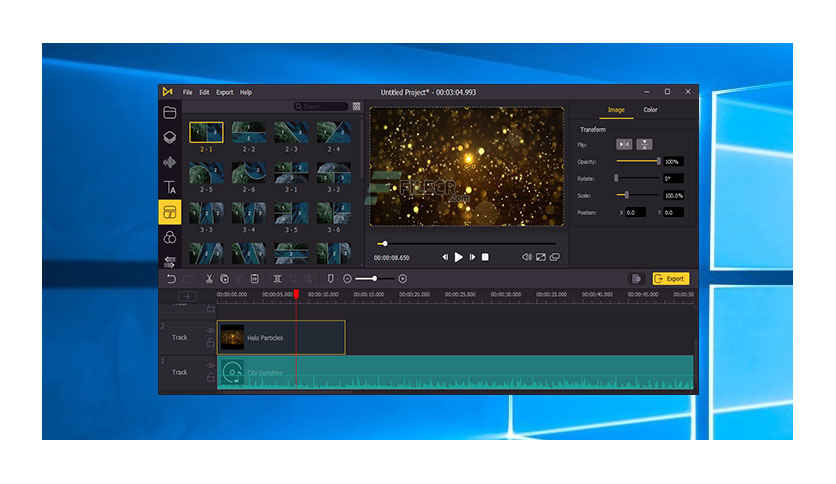The width and height of the screenshot is (836, 484).
Task: Click the zoom-out minus icon on timeline
Action: tap(347, 278)
